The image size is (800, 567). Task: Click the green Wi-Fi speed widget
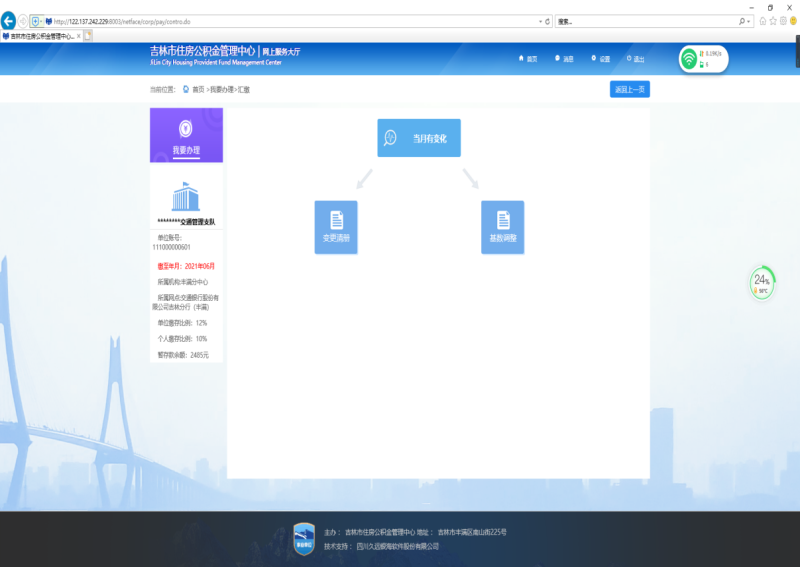tap(703, 60)
